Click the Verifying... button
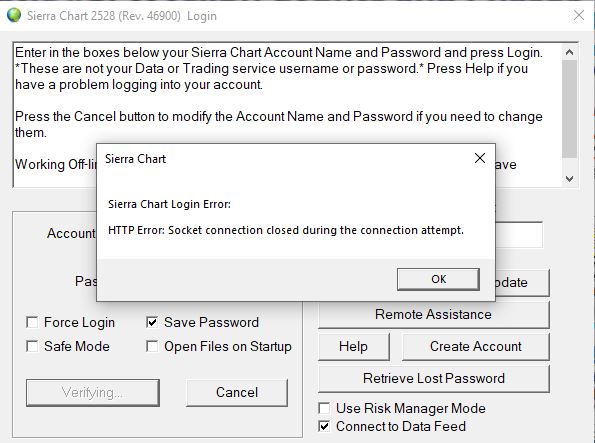 pos(93,393)
